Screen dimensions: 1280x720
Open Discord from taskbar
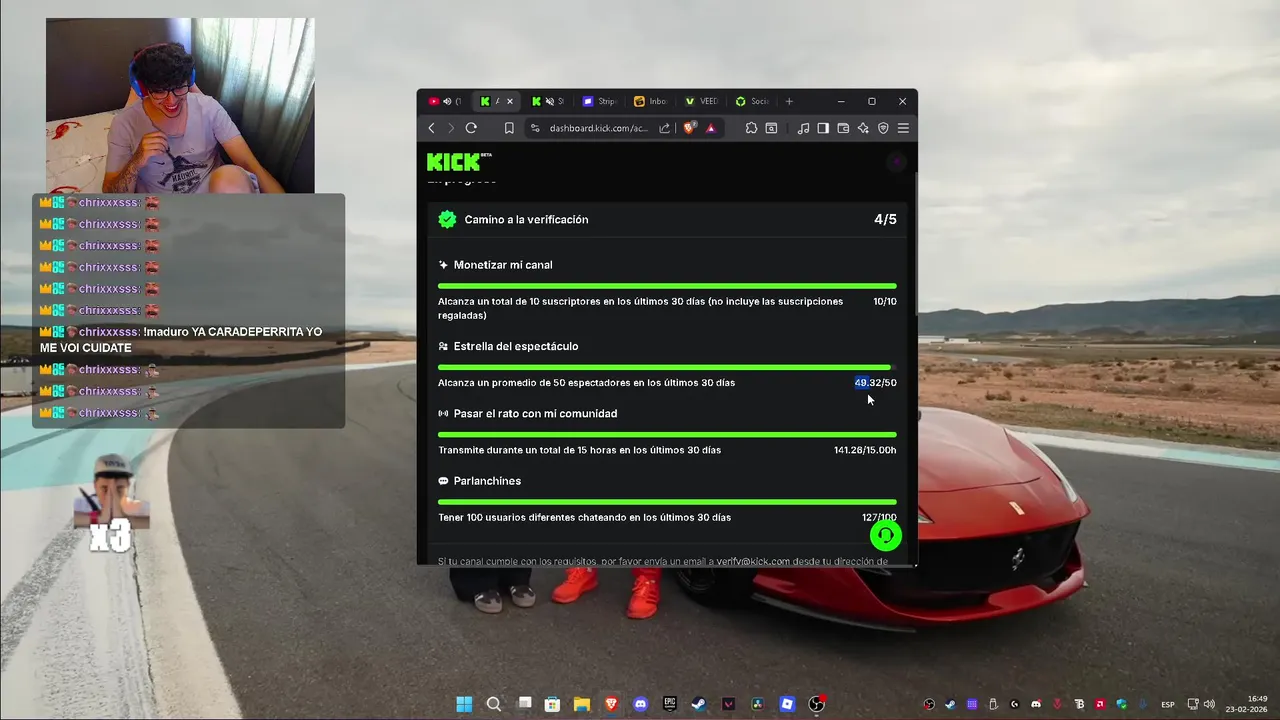pyautogui.click(x=640, y=704)
